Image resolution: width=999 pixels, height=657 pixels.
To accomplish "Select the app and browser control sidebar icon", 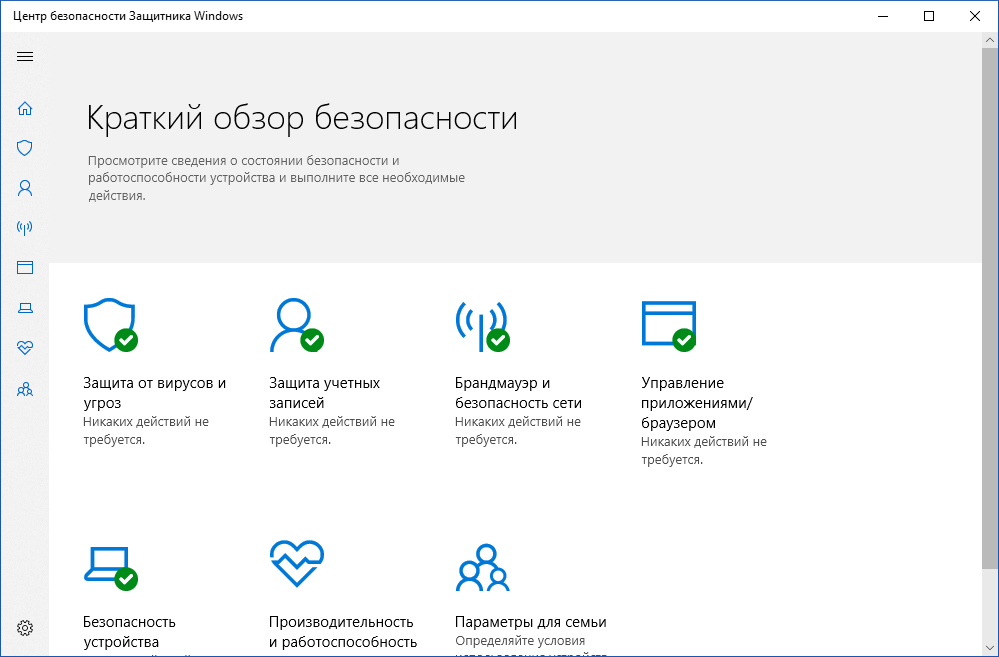I will coord(24,267).
